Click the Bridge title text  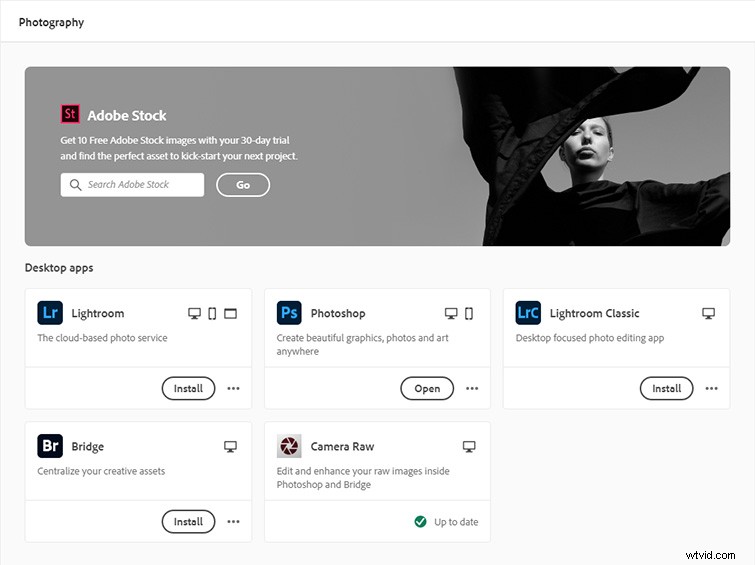click(x=88, y=447)
